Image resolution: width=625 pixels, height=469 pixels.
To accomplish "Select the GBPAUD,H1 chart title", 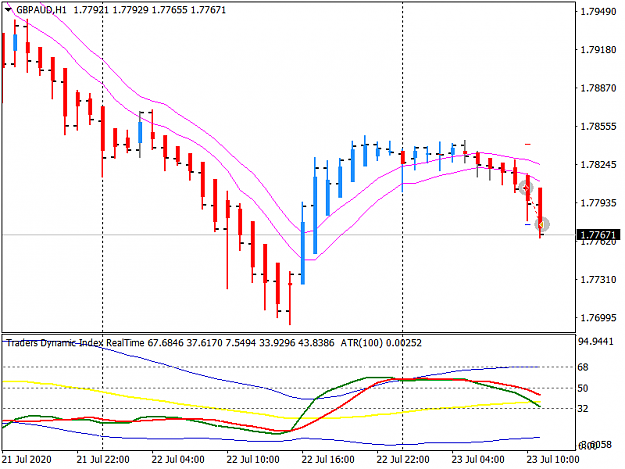I will point(41,10).
